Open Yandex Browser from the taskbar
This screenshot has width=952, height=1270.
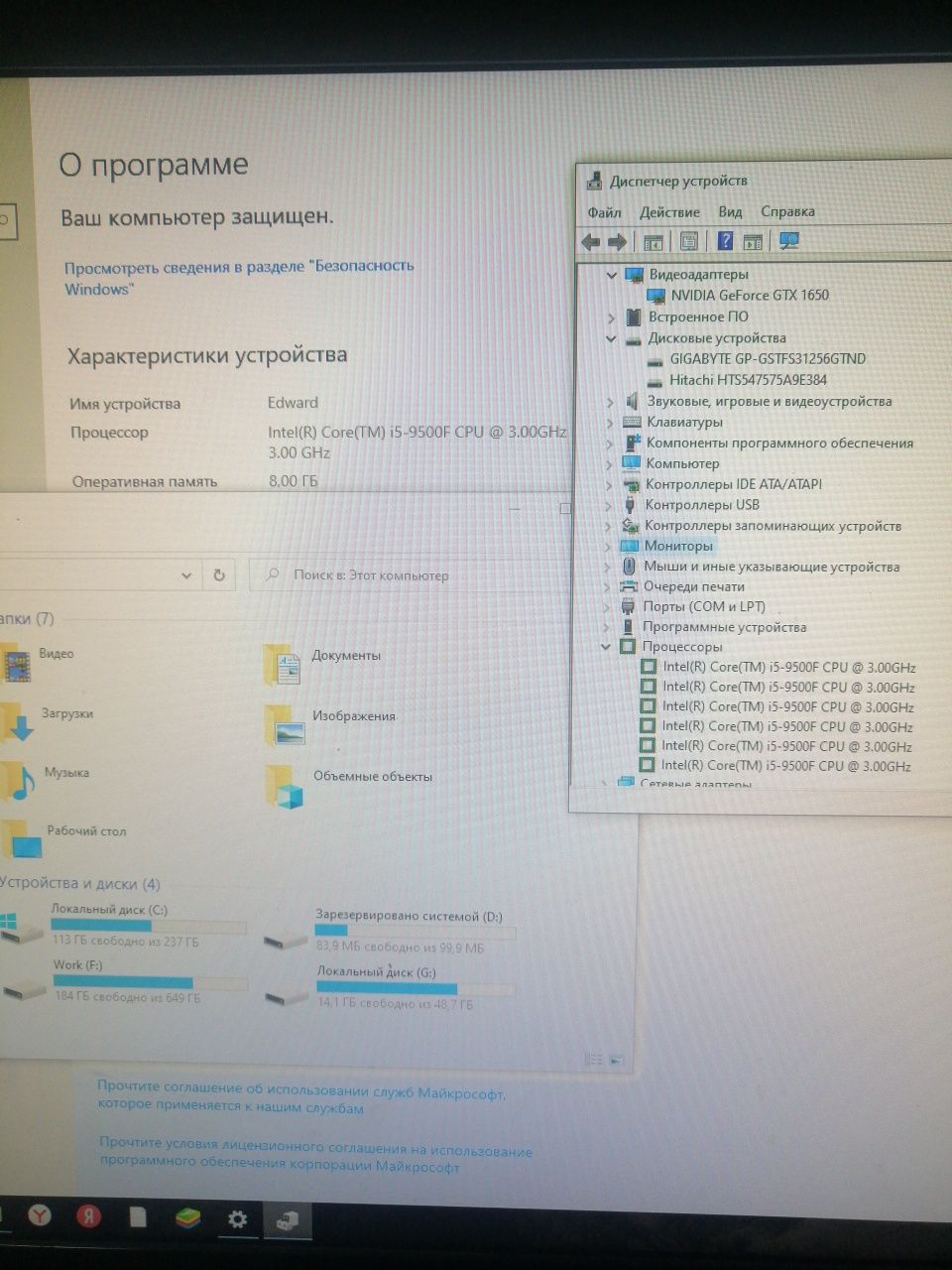[40, 1215]
